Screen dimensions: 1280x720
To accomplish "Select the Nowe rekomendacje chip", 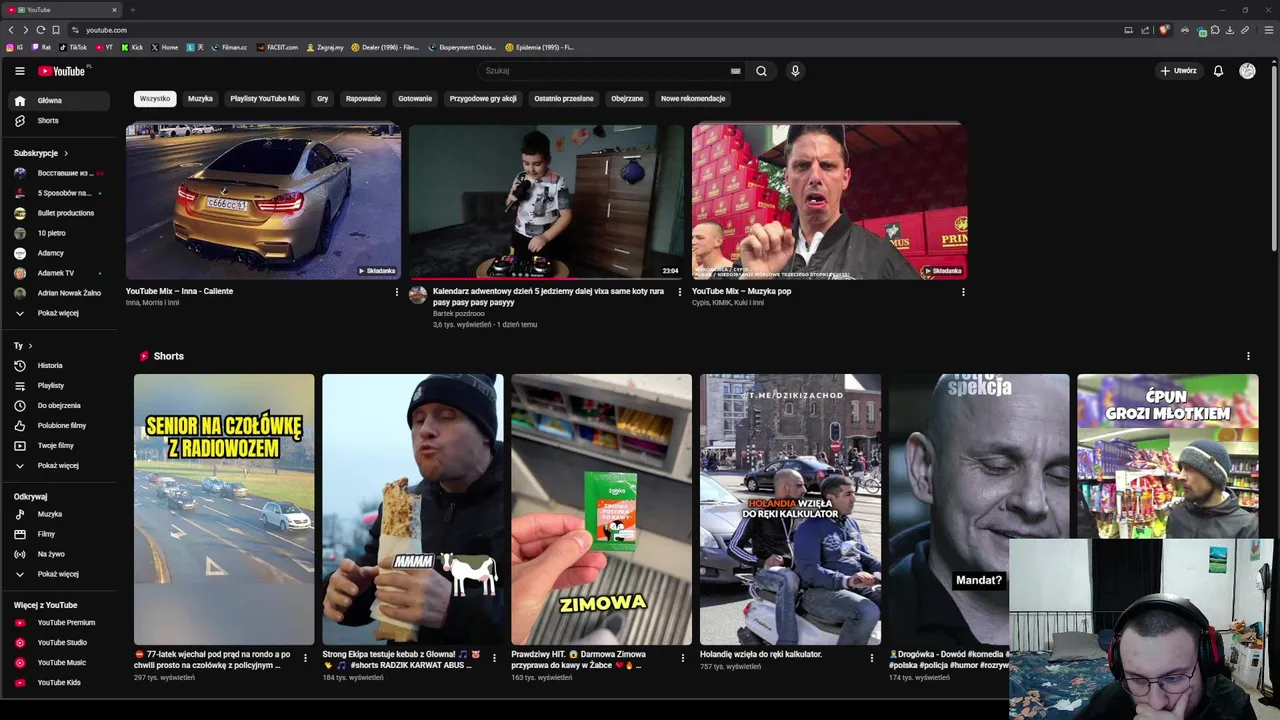I will click(693, 98).
